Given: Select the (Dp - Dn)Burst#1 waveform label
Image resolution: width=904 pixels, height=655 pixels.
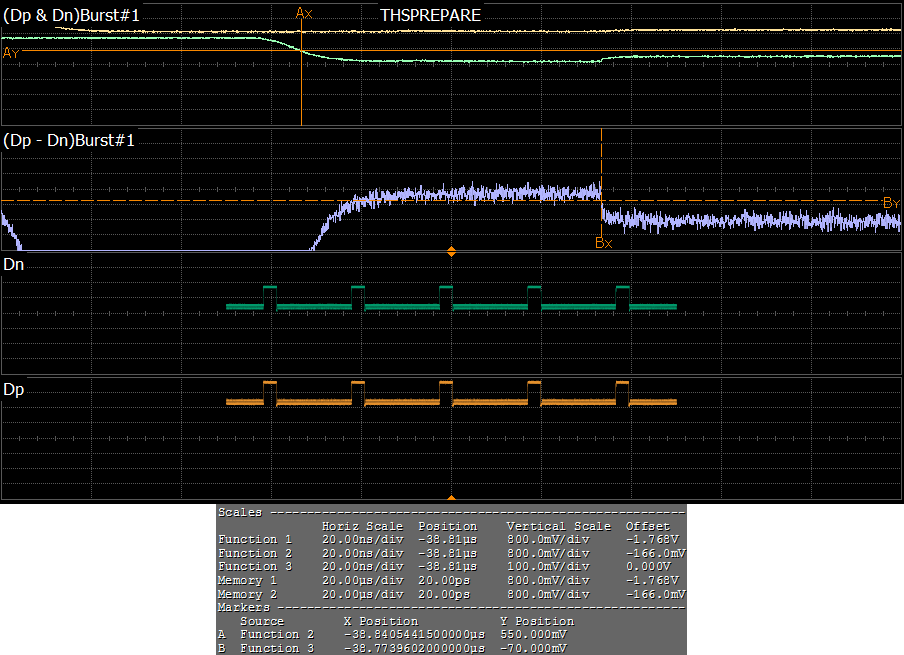Looking at the screenshot, I should 70,141.
